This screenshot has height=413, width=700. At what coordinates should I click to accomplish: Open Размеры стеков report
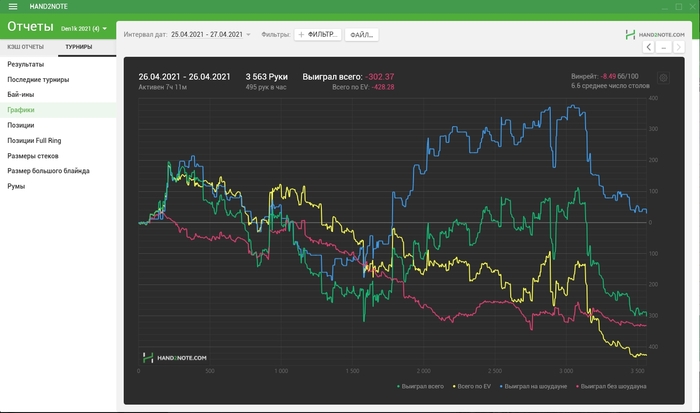point(58,156)
